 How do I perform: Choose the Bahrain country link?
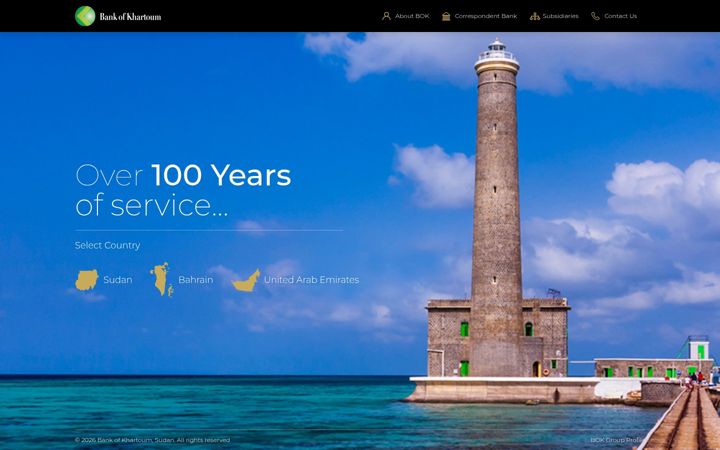point(196,280)
